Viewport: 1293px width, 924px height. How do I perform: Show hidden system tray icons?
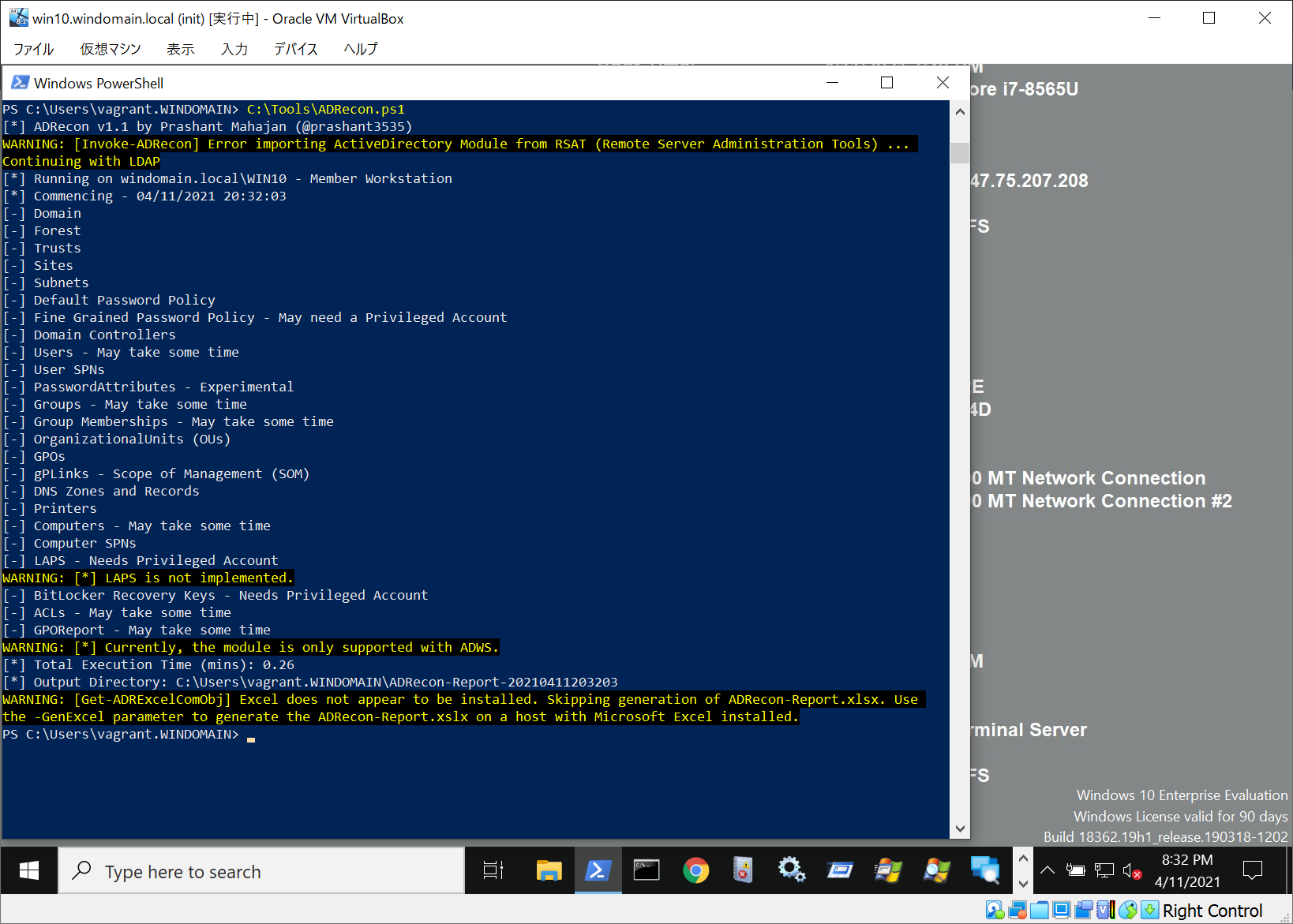(x=1048, y=871)
